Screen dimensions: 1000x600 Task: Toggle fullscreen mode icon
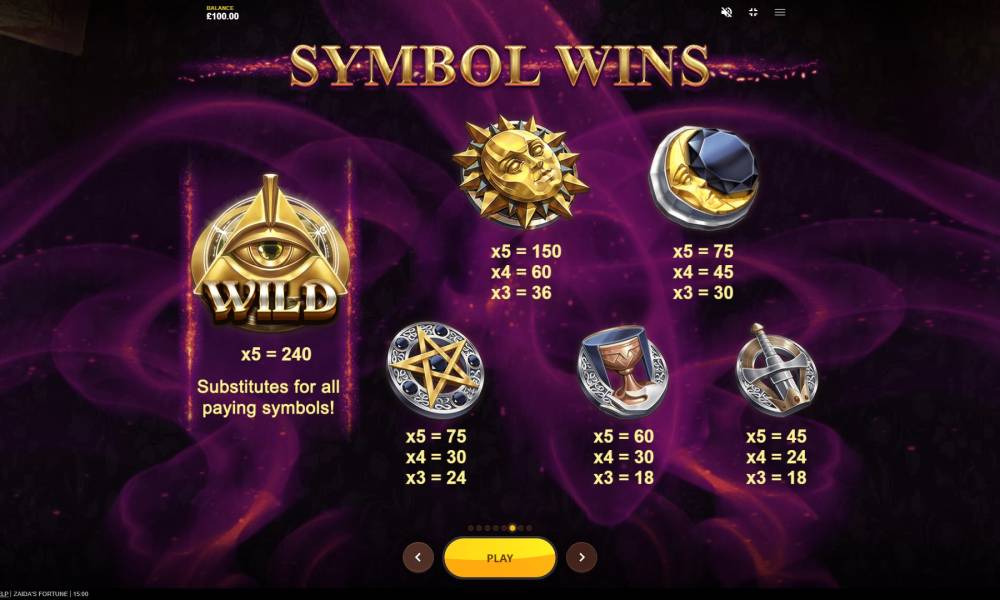click(753, 12)
